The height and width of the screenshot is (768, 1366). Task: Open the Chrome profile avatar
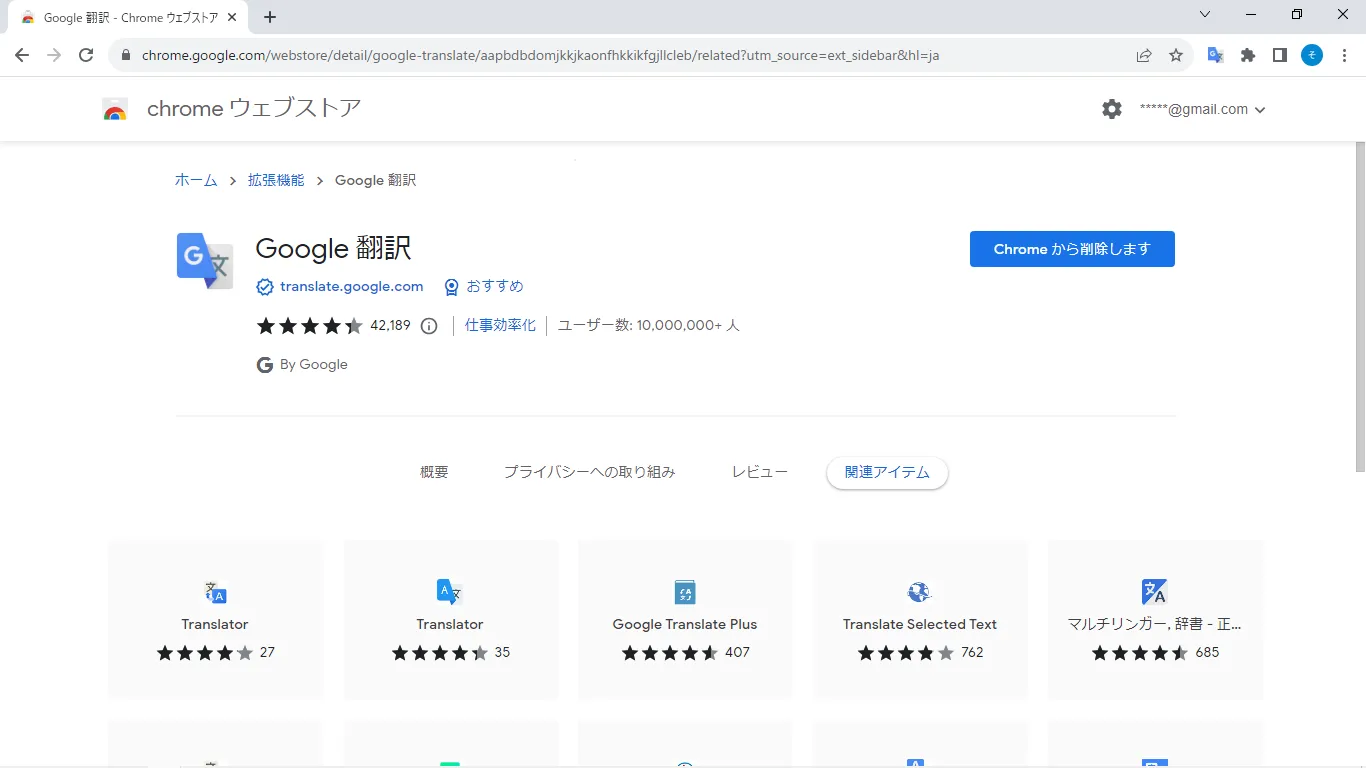(x=1312, y=55)
